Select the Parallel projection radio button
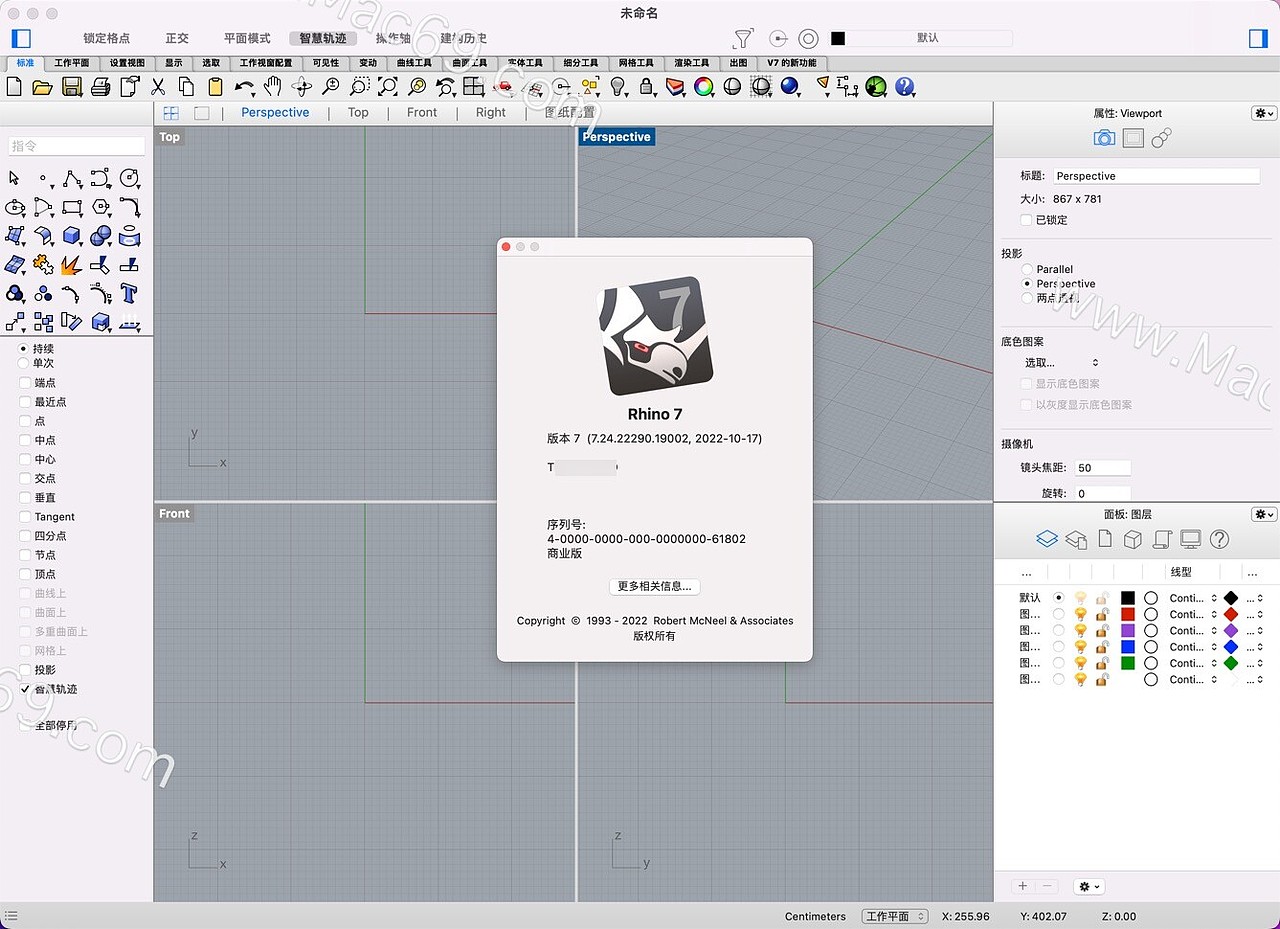Viewport: 1280px width, 929px height. tap(1027, 269)
